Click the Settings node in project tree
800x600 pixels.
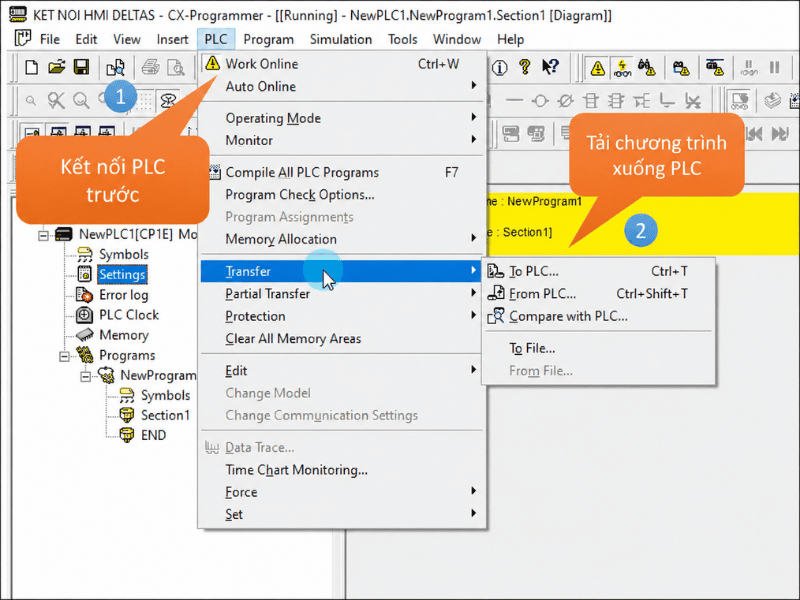[122, 274]
